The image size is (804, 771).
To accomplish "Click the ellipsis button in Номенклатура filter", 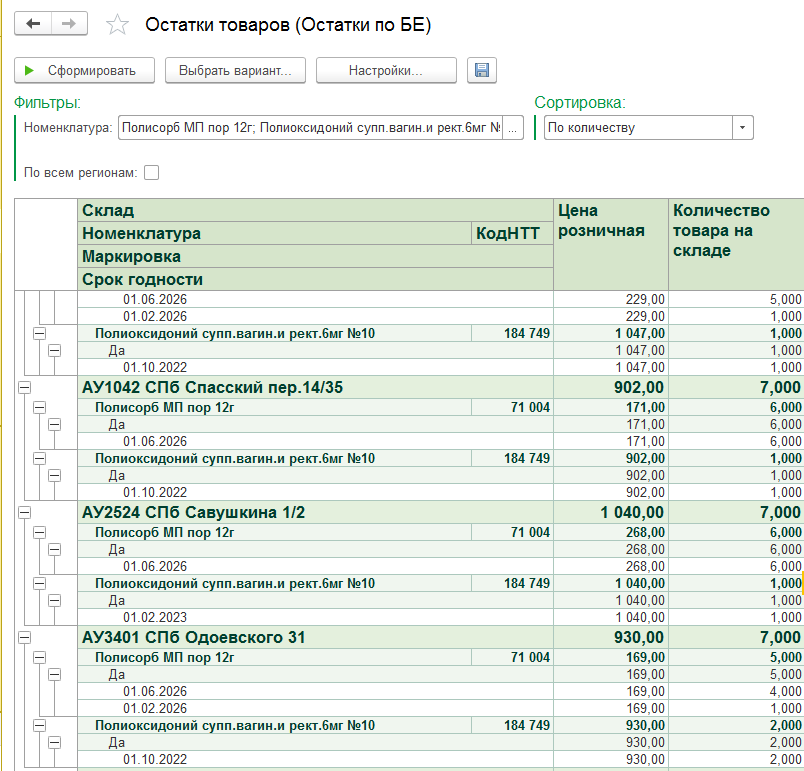I will pos(514,128).
